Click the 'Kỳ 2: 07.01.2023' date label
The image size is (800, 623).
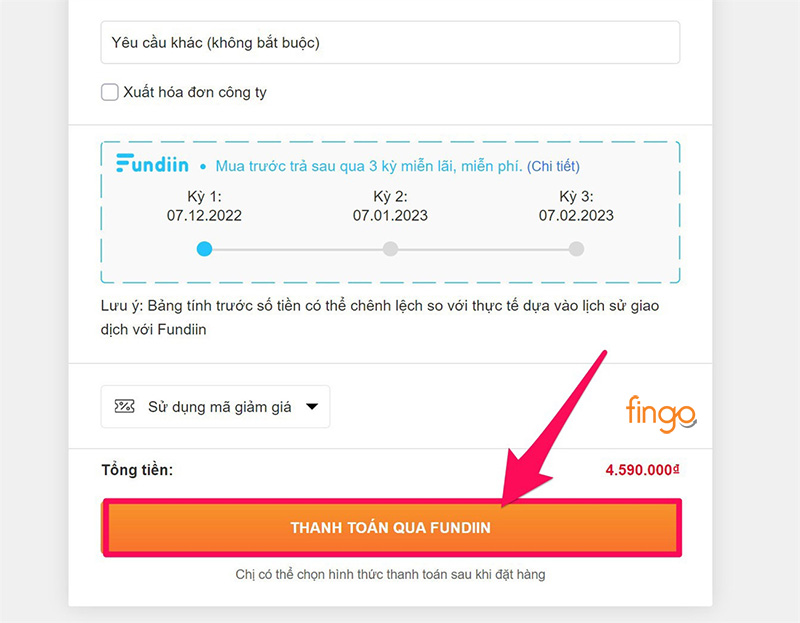pos(390,206)
